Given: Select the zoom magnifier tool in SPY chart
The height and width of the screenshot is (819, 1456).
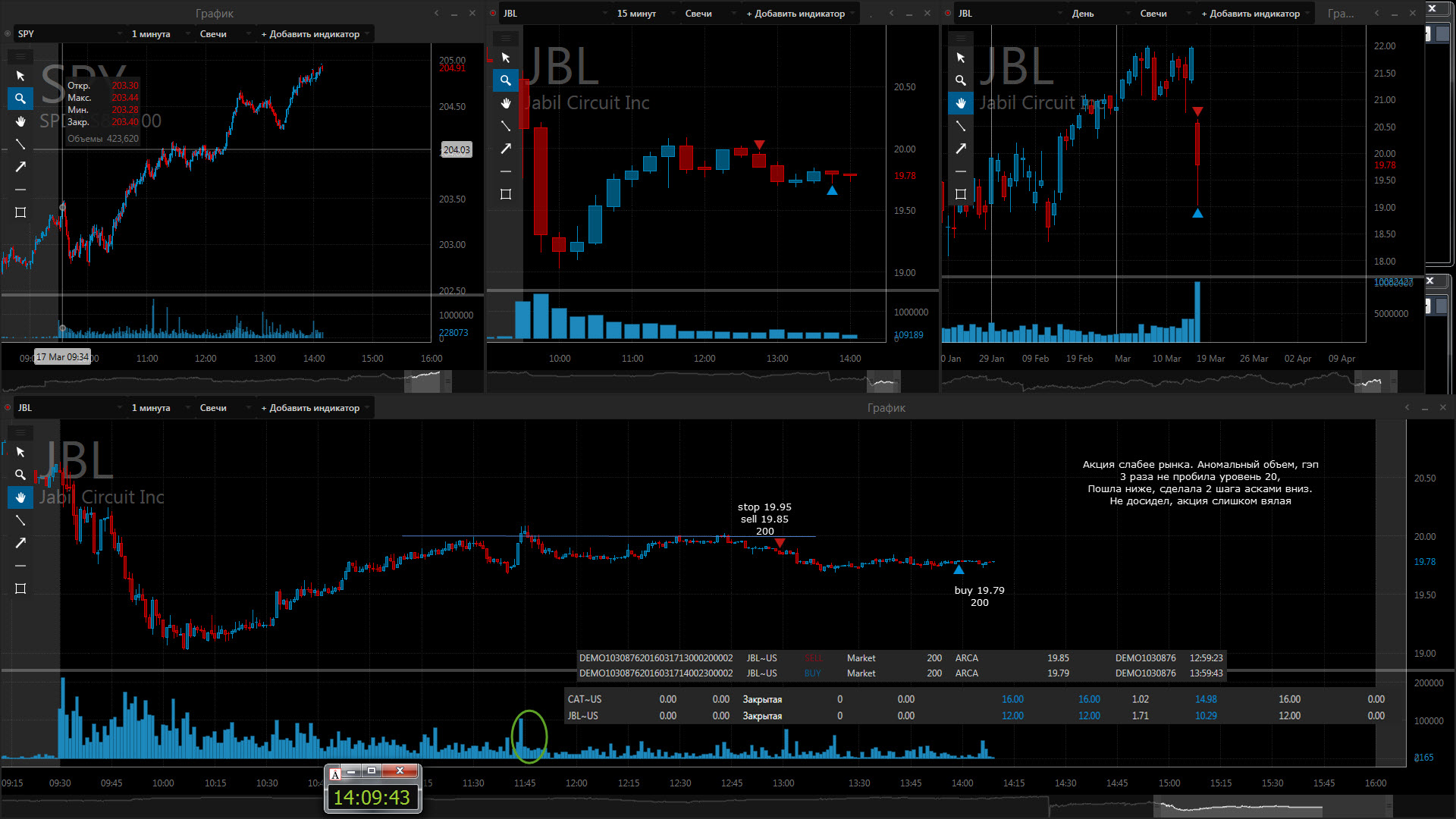Looking at the screenshot, I should 20,99.
